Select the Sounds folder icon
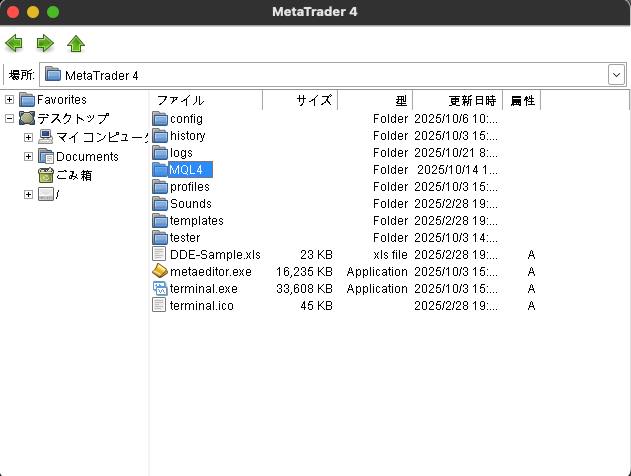Image resolution: width=631 pixels, height=476 pixels. pyautogui.click(x=160, y=204)
